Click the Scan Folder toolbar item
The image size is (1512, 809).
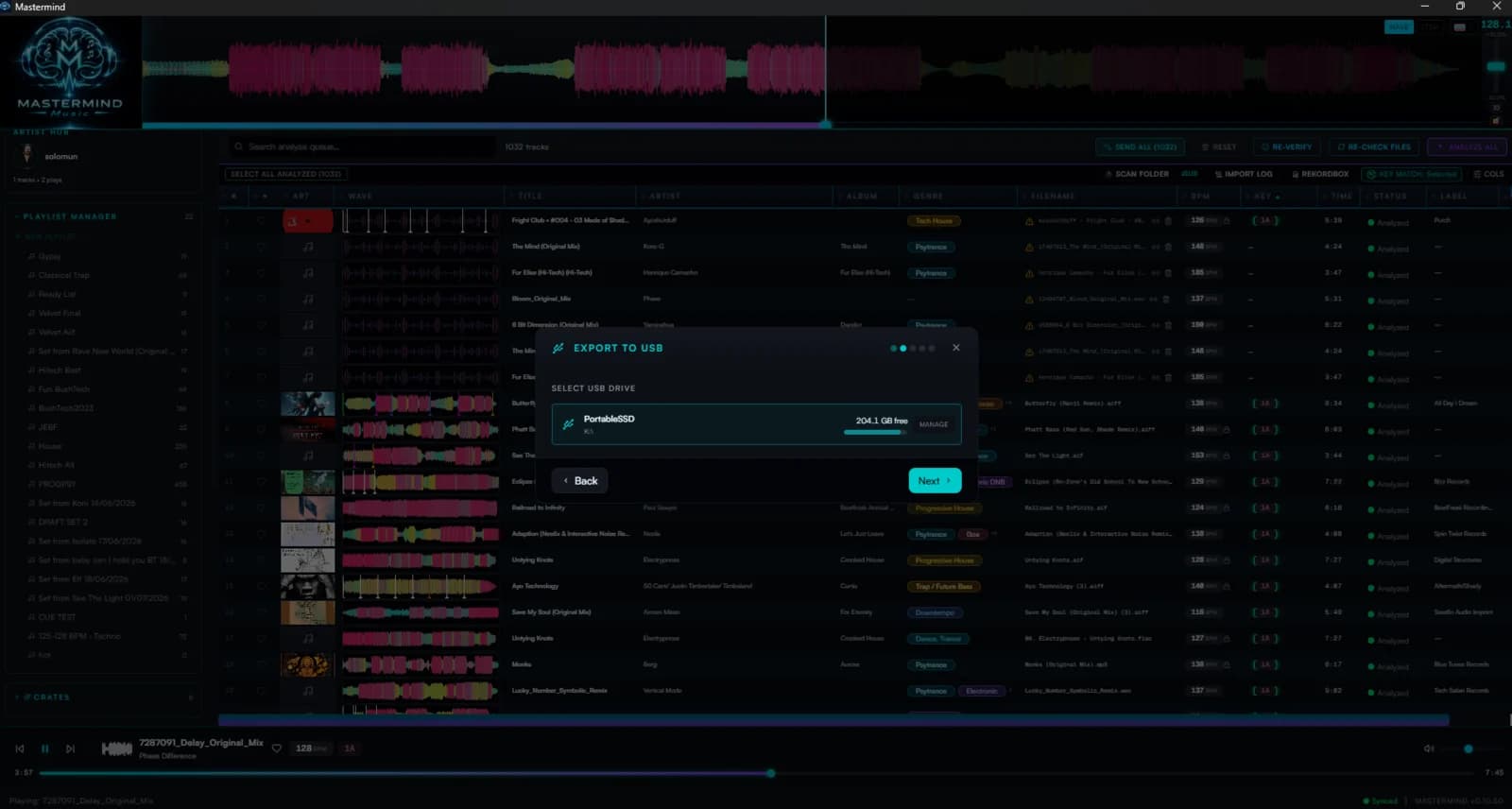[1137, 174]
